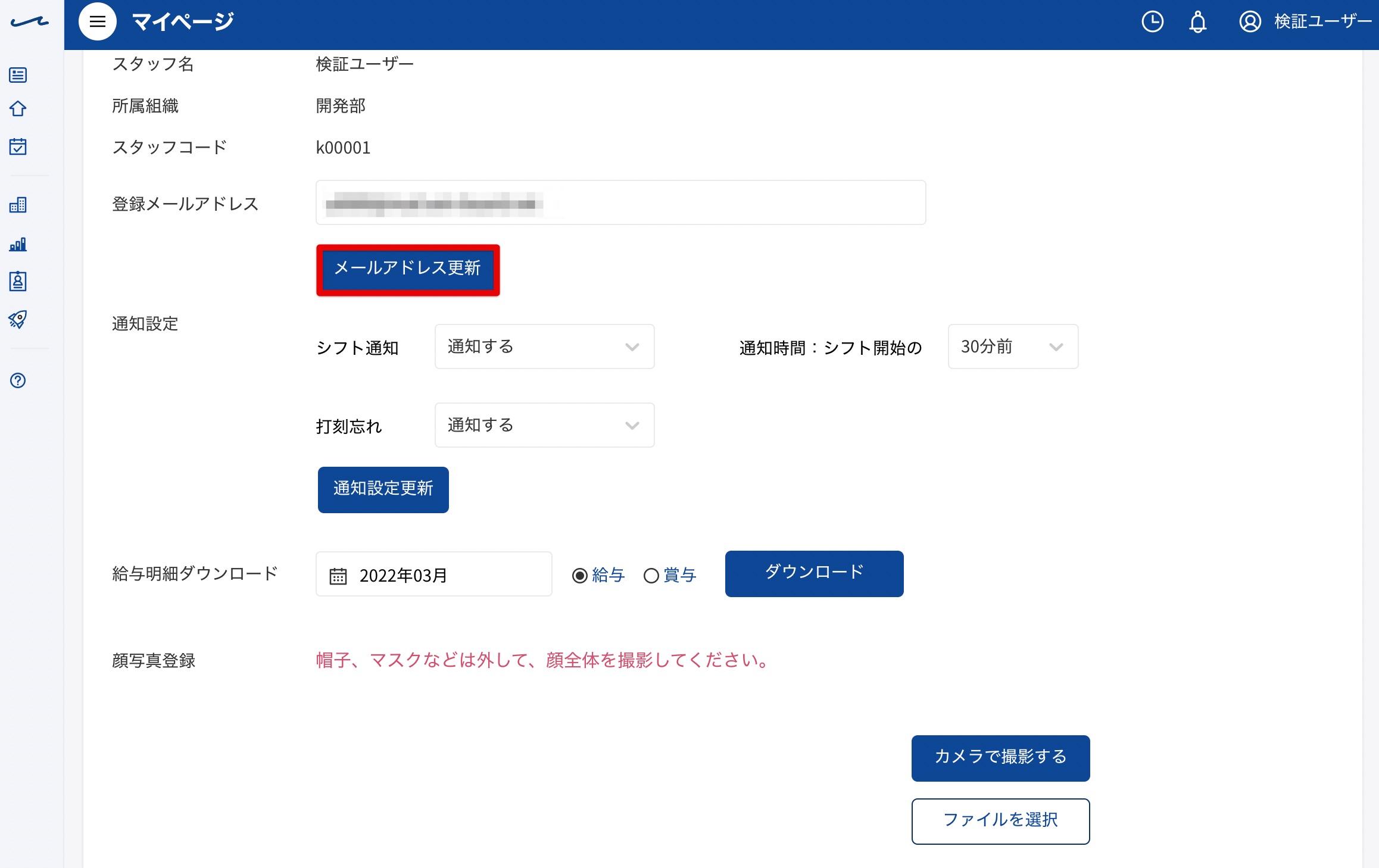Open the 30分前 notification time dropdown
Viewport: 1379px width, 868px height.
click(1013, 346)
